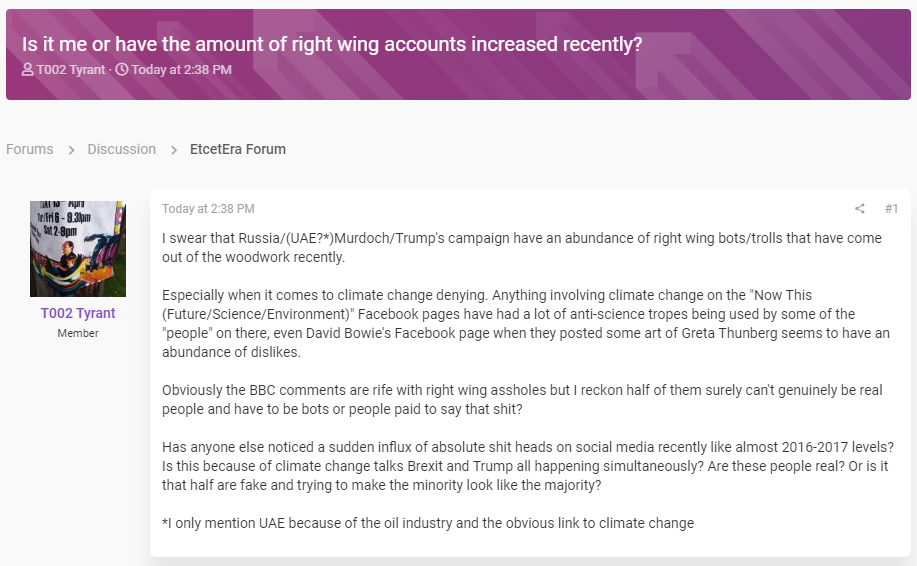The width and height of the screenshot is (917, 566).
Task: Click the share icon on post #1
Action: pyautogui.click(x=860, y=209)
